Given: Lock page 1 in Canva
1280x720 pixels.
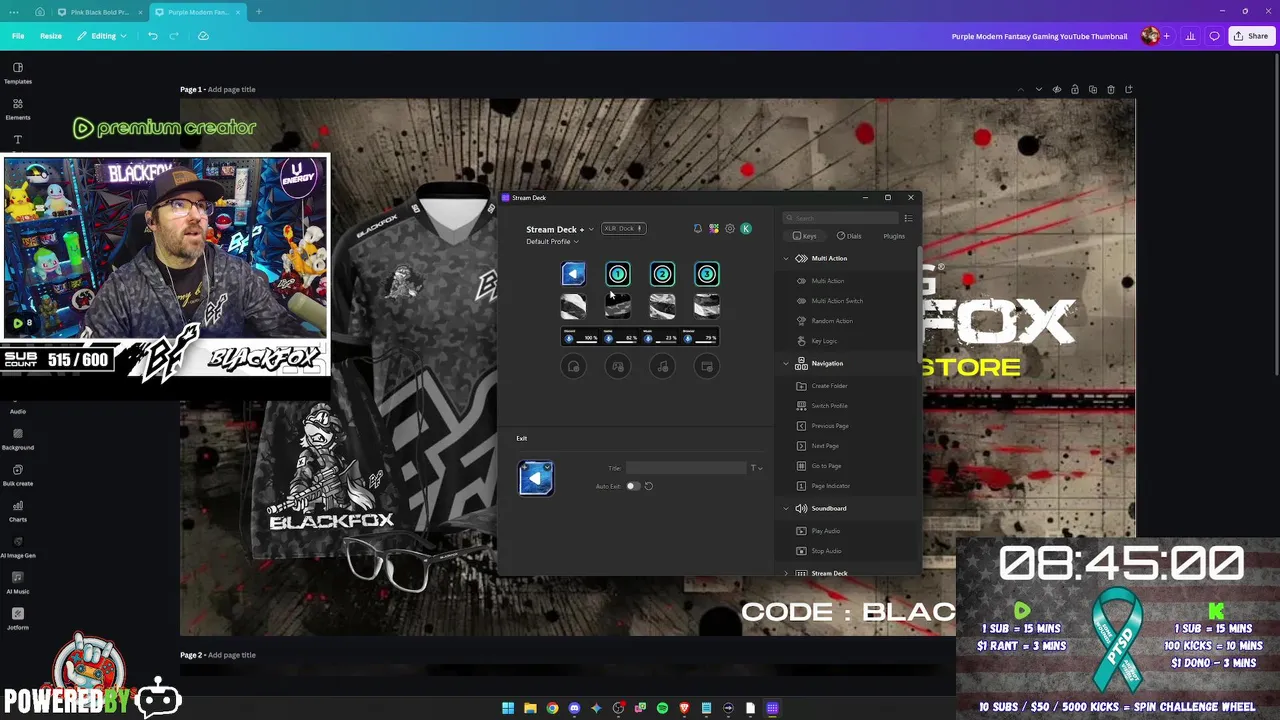Looking at the screenshot, I should tap(1075, 90).
